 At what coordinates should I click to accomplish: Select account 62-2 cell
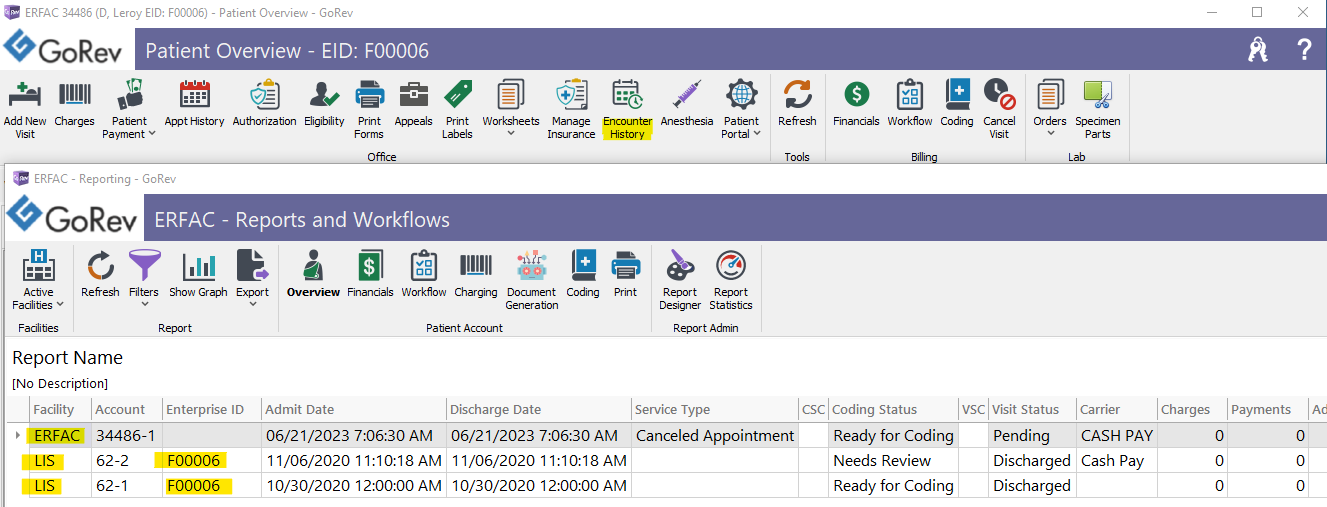(x=127, y=460)
